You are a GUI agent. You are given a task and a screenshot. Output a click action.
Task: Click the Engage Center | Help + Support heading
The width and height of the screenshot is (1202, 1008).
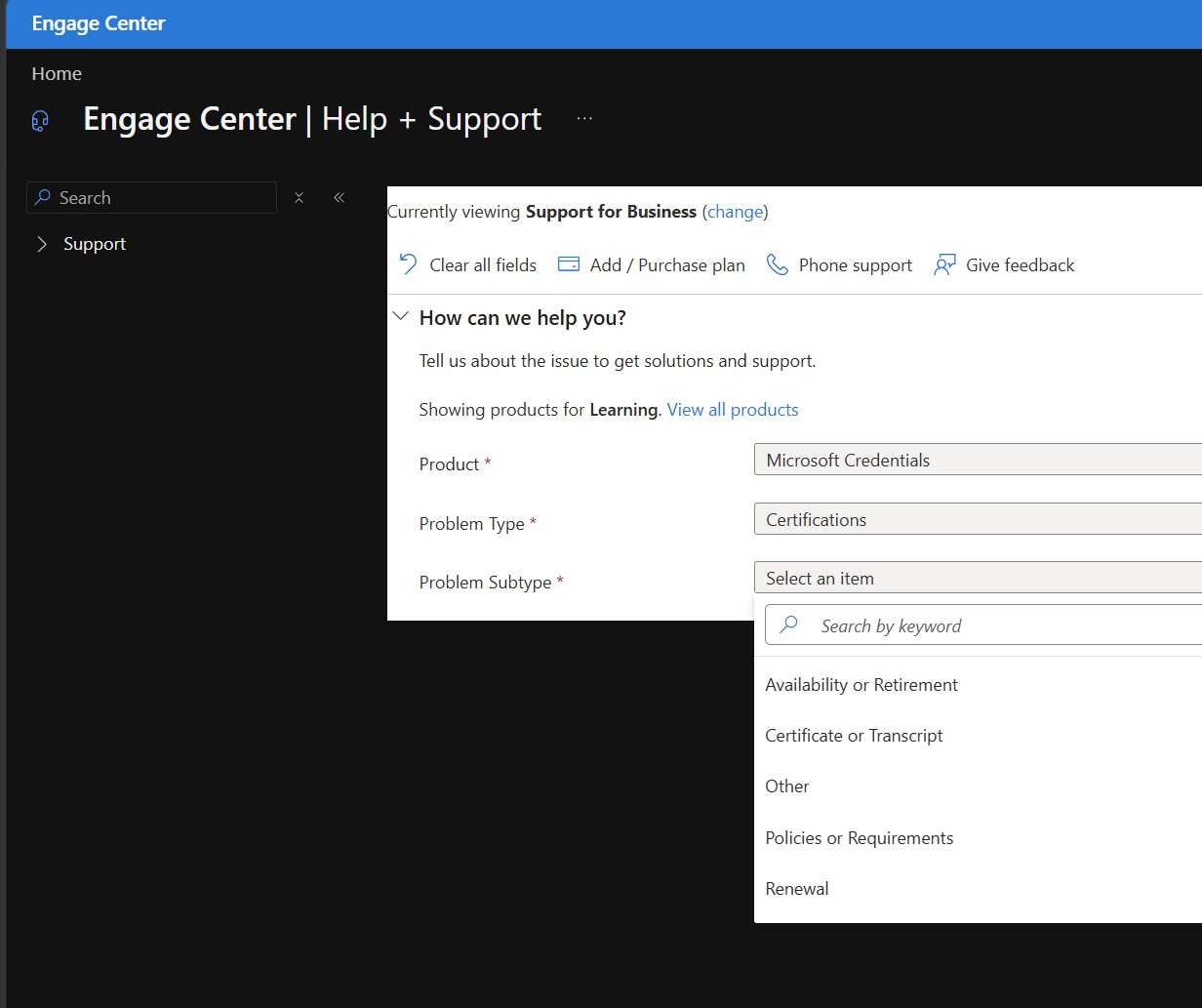coord(312,119)
